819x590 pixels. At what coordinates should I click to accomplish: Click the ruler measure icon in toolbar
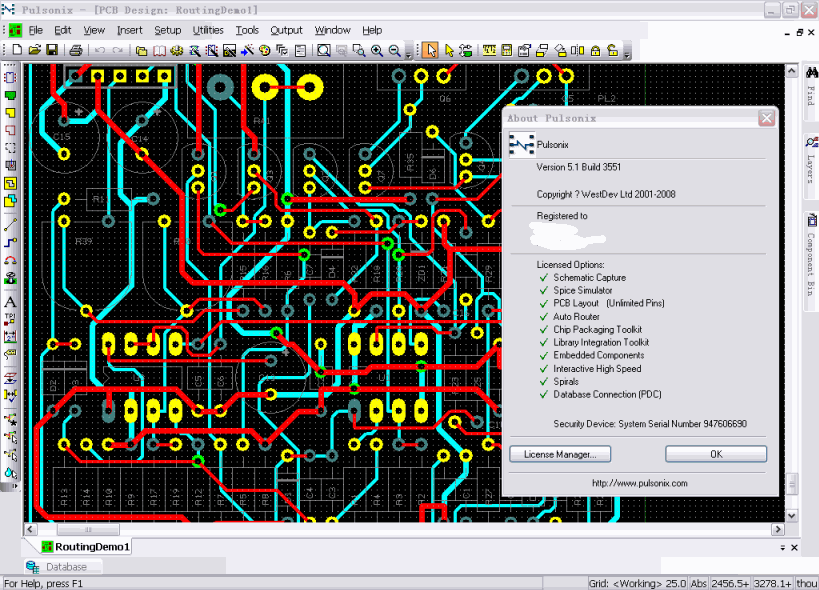tap(489, 50)
